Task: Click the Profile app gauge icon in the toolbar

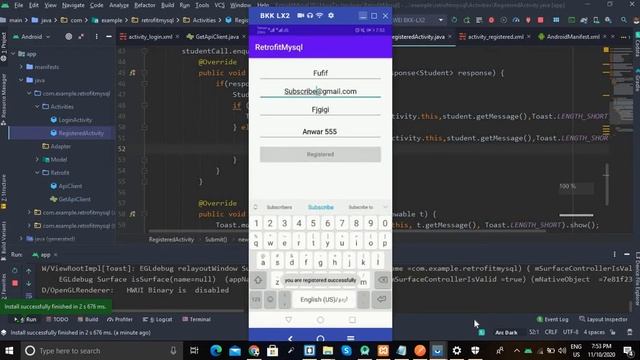Action: tap(516, 20)
